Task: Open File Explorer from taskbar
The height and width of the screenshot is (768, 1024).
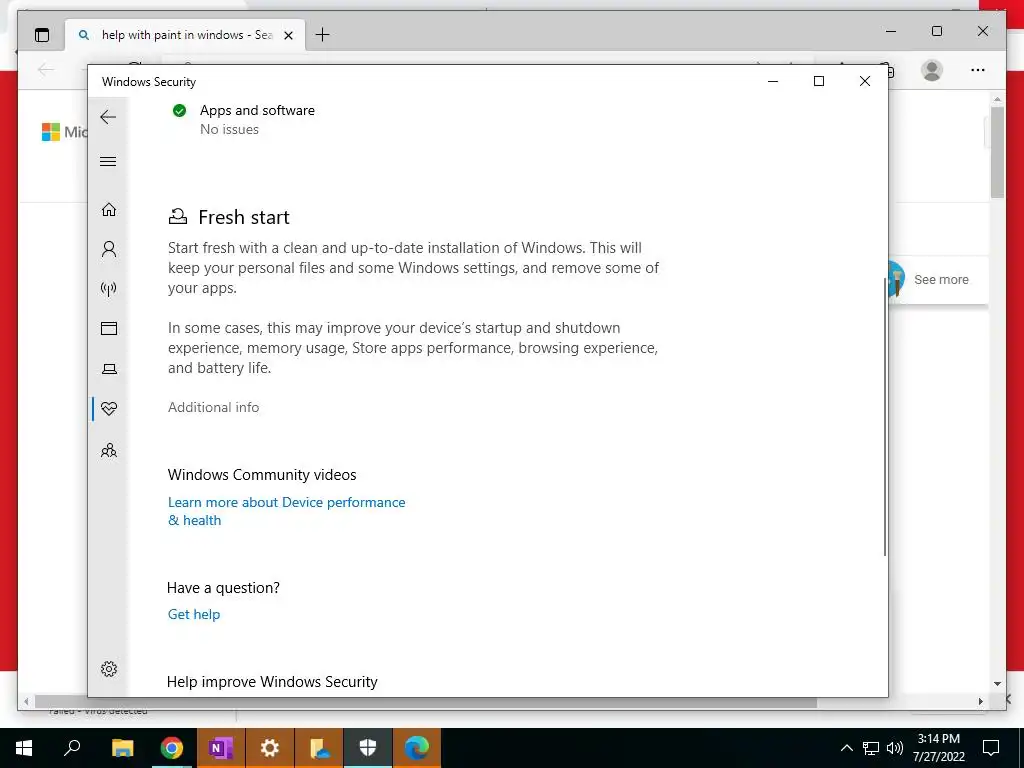Action: [122, 748]
